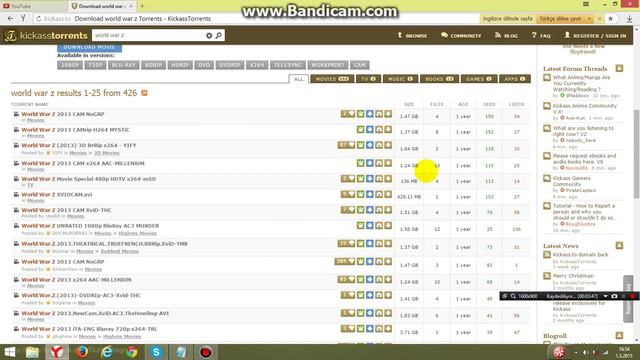
Task: Open Chrome from the taskbar
Action: click(x=131, y=352)
